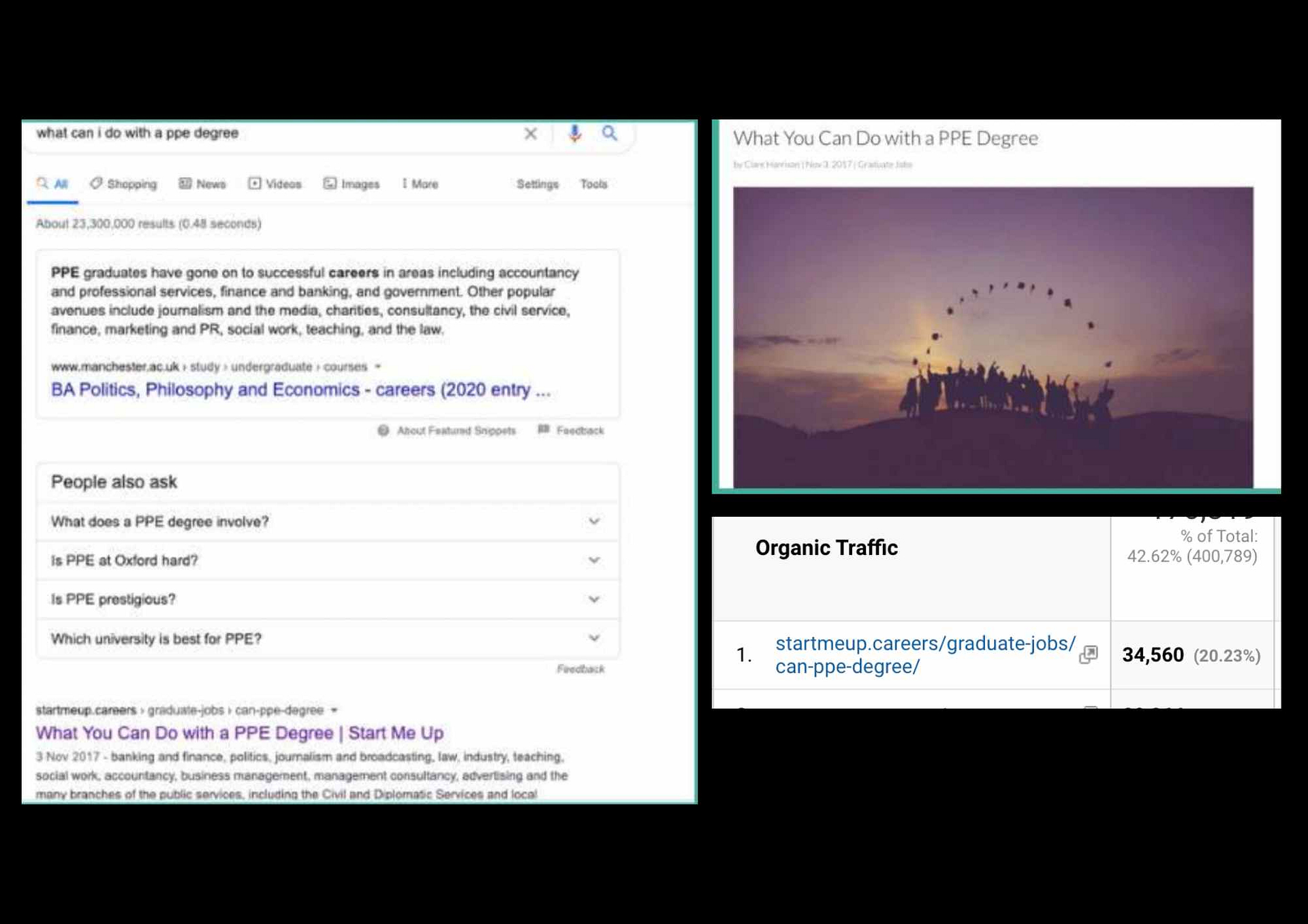Open 'What You Can Do with a PPE Degree' result
The image size is (1308, 924).
pos(239,733)
